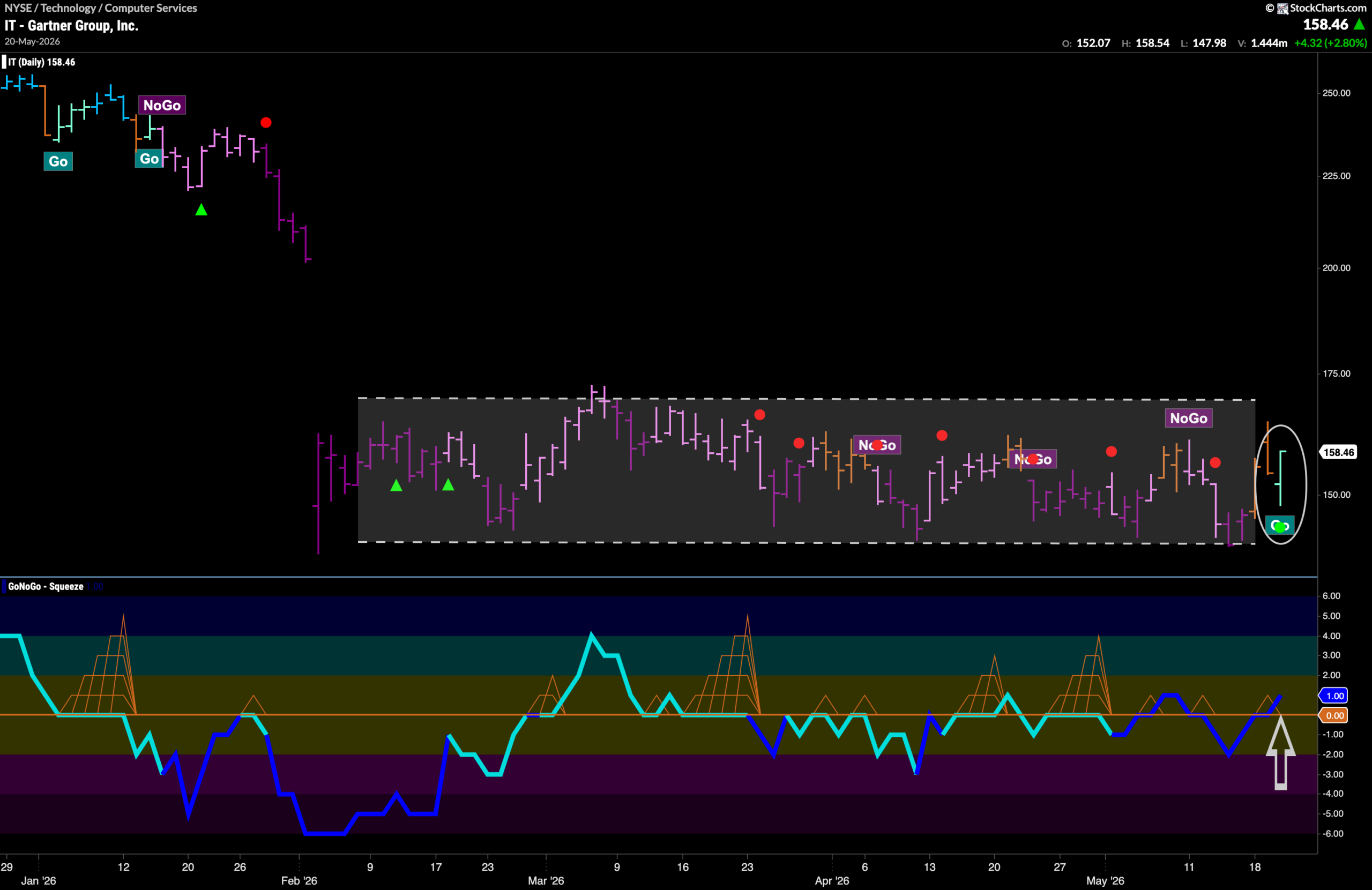1372x890 pixels.
Task: Click the 20-May-2026 date label
Action: (x=32, y=41)
